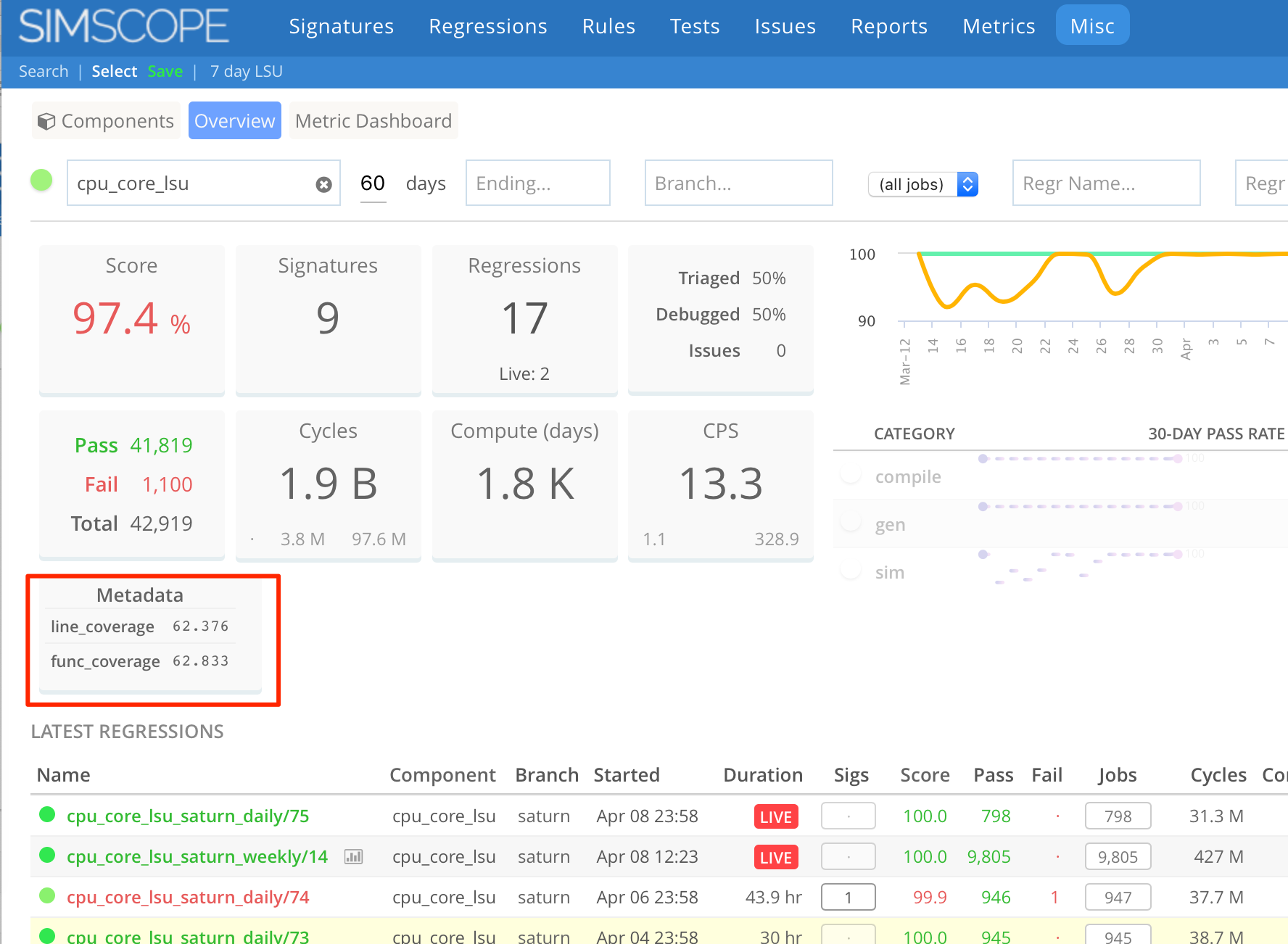
Task: Click the Jobs box showing 9,805
Action: (x=1118, y=857)
